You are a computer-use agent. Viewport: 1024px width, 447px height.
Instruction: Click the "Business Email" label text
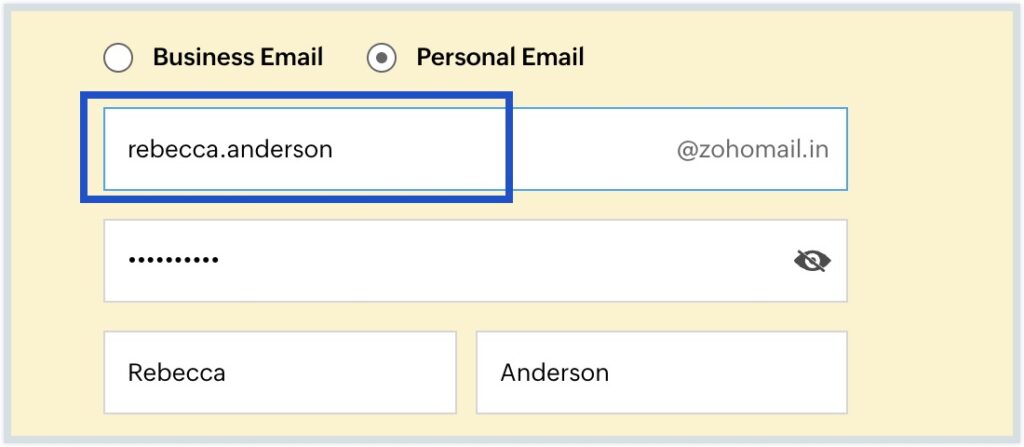[x=237, y=58]
